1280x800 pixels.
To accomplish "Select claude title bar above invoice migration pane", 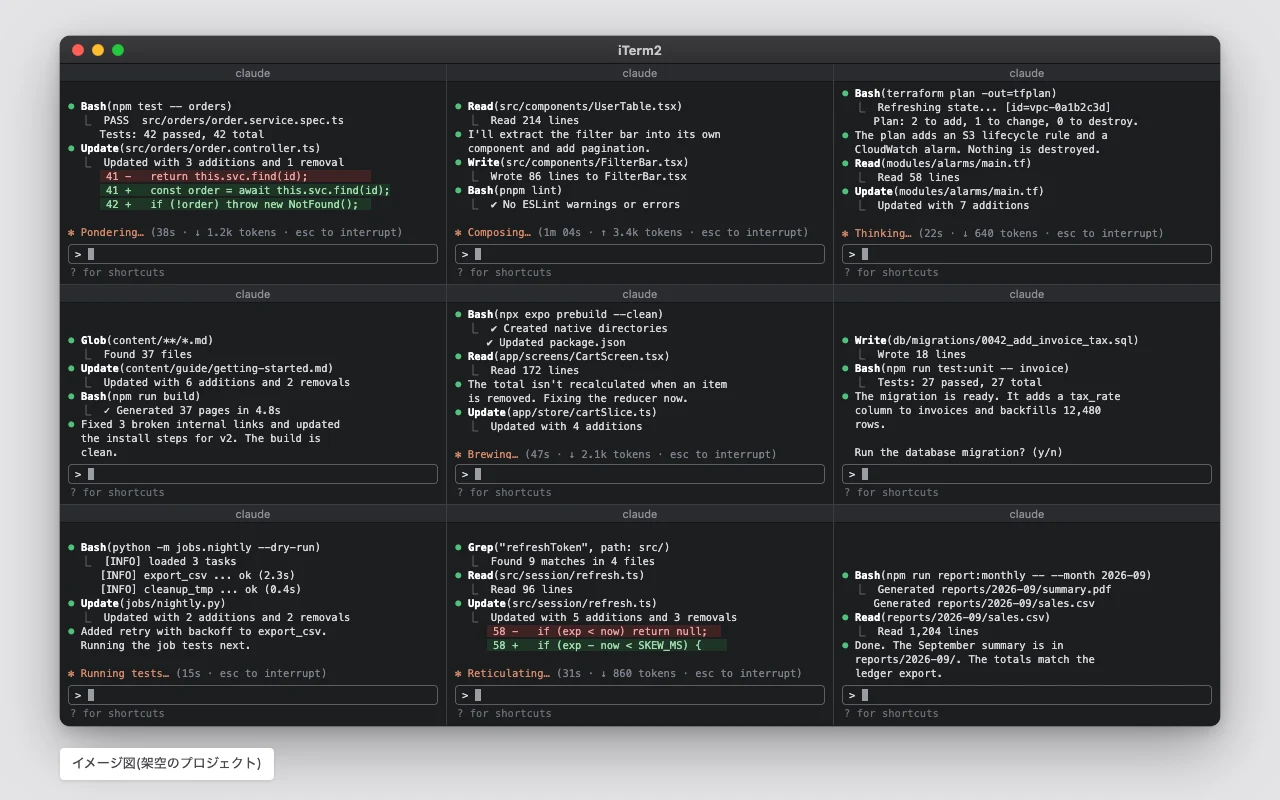I will click(1027, 294).
